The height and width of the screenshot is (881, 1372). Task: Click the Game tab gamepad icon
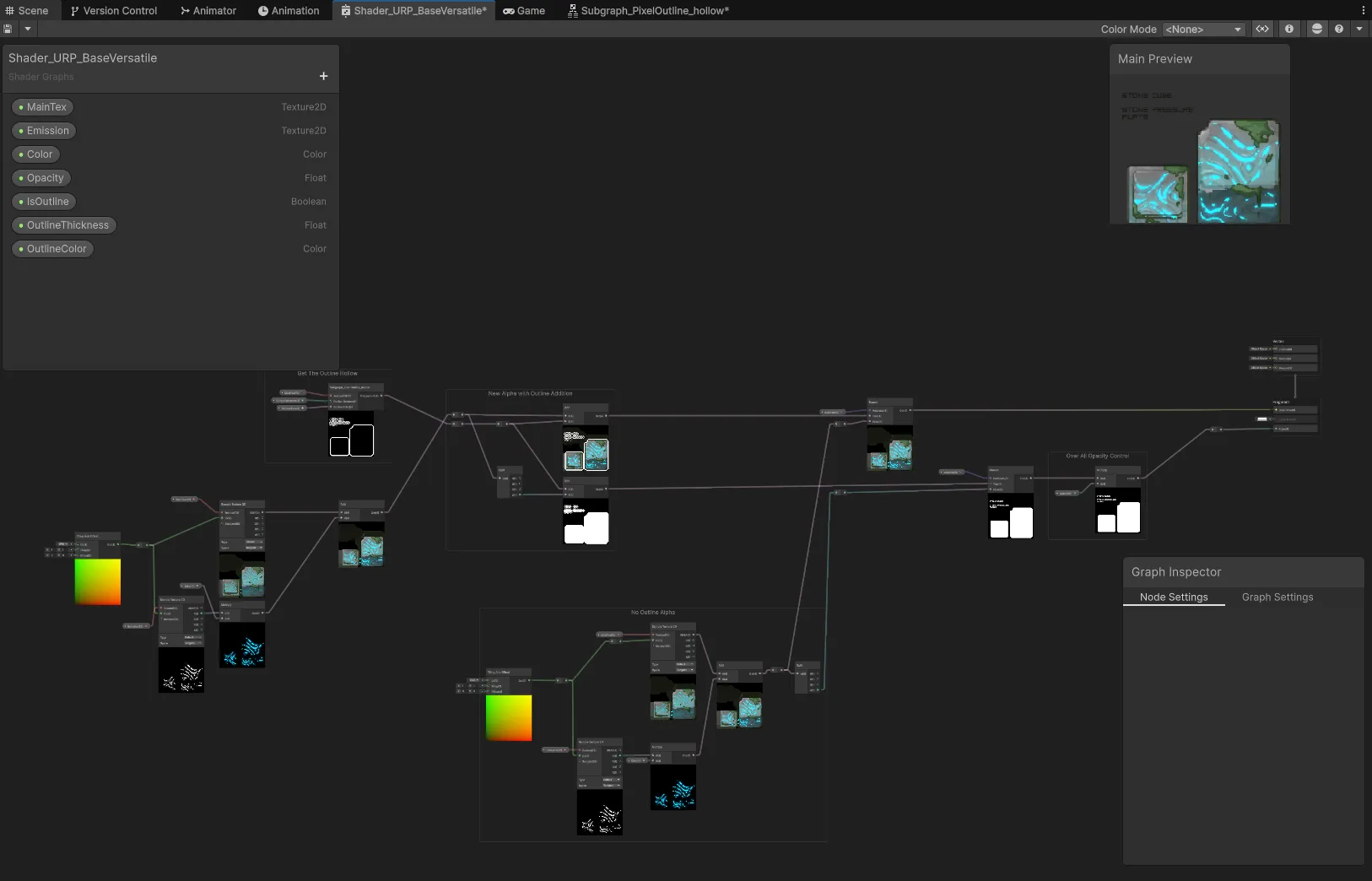[508, 10]
